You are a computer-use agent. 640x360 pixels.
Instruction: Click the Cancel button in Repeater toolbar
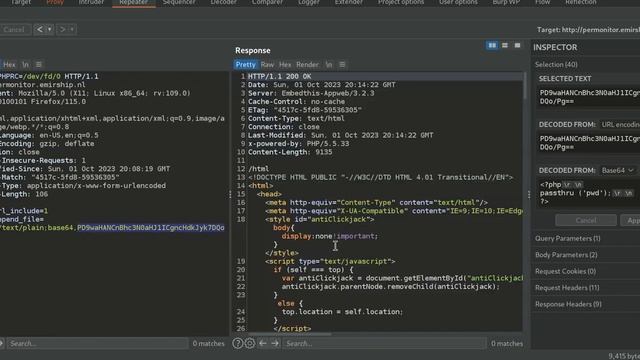point(14,29)
